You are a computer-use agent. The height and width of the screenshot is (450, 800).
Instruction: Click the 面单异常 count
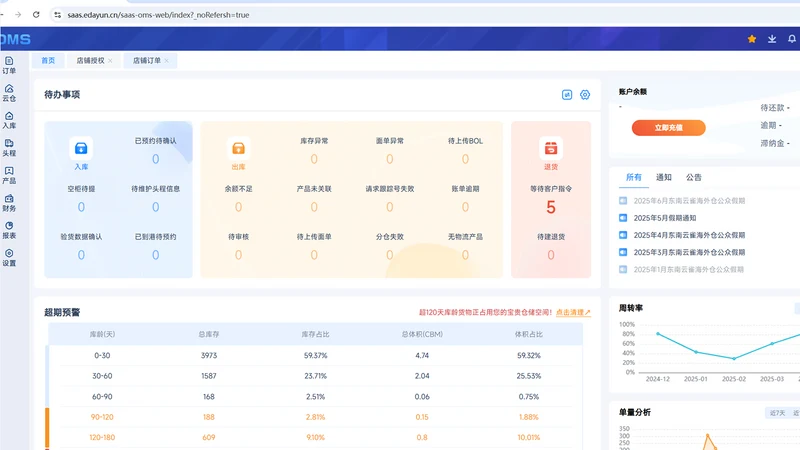[390, 159]
